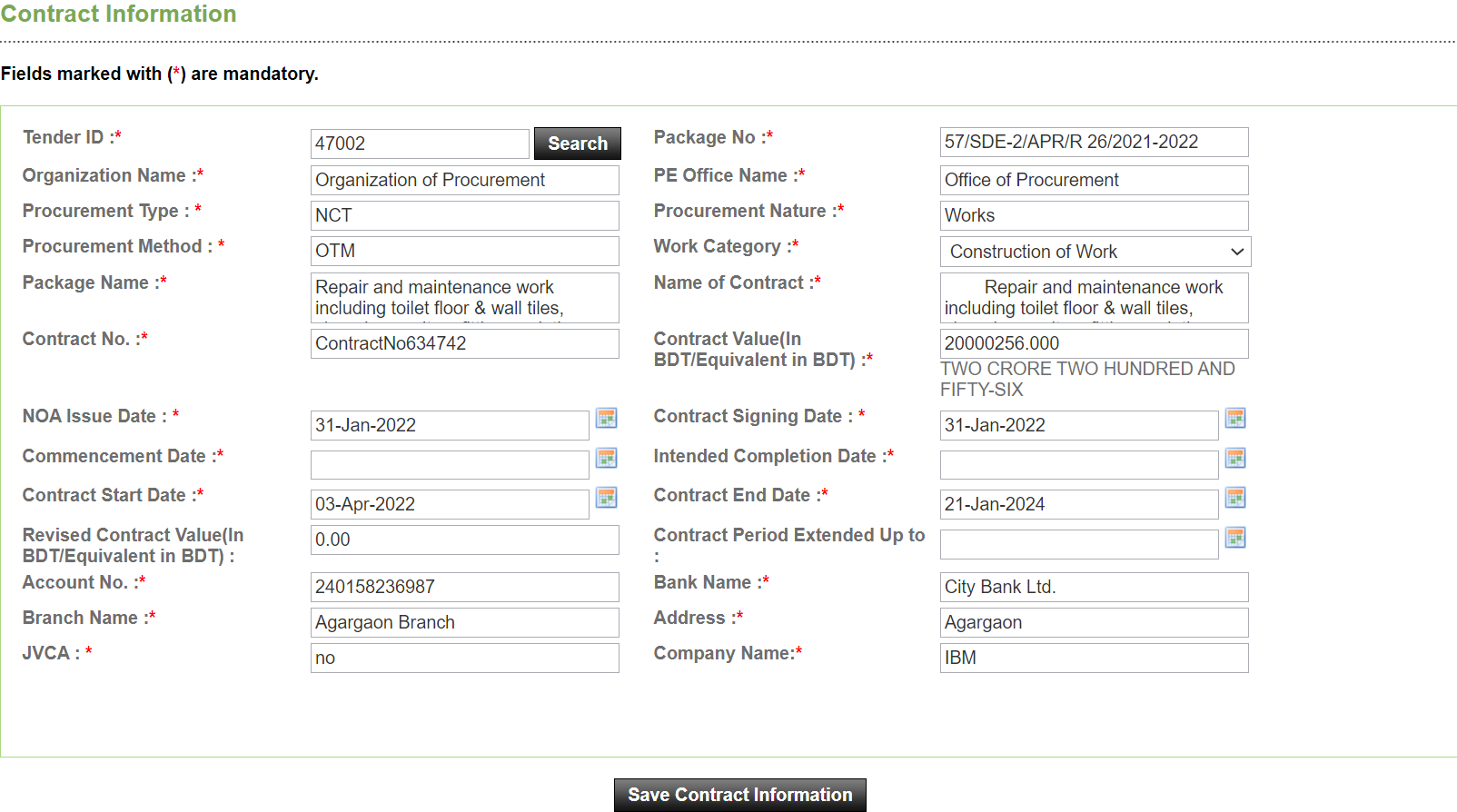Click into the Name of Contract text area
The height and width of the screenshot is (812, 1457).
tap(1095, 298)
